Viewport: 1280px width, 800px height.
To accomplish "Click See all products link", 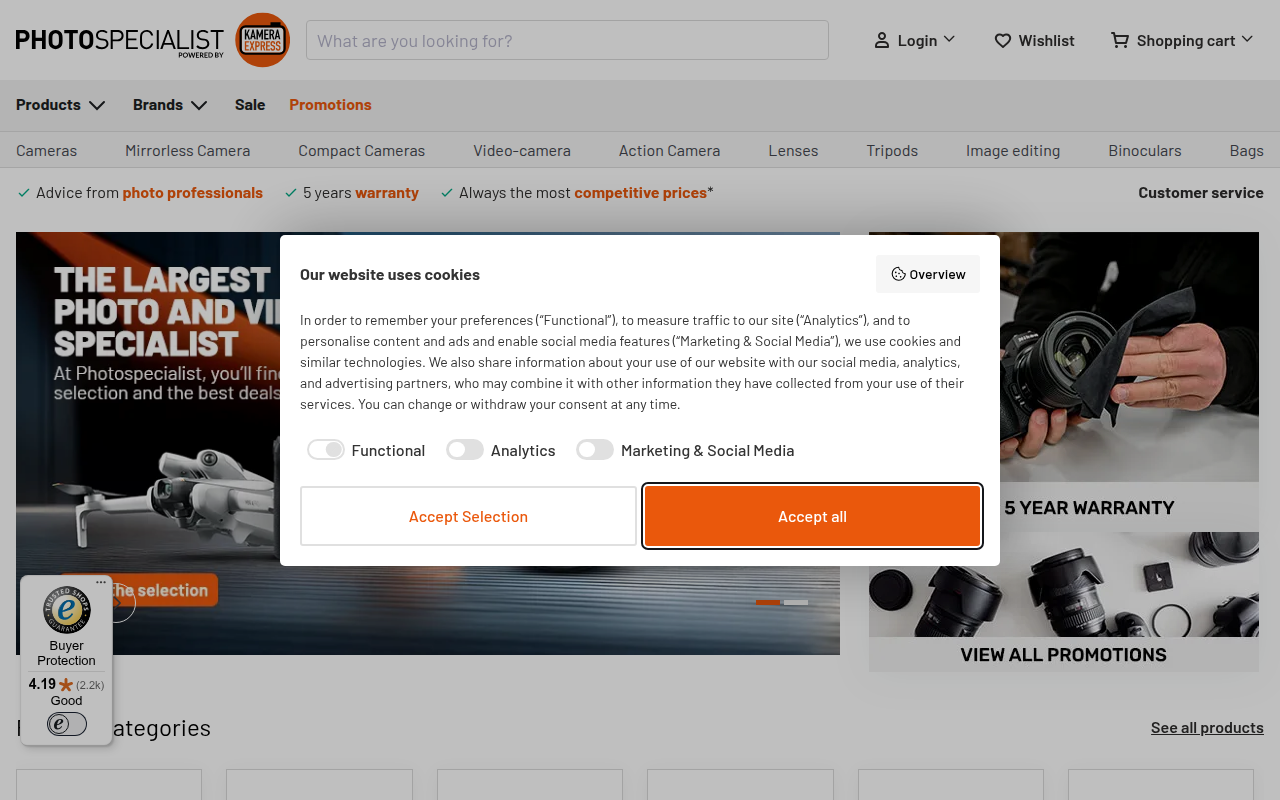I will click(1207, 728).
